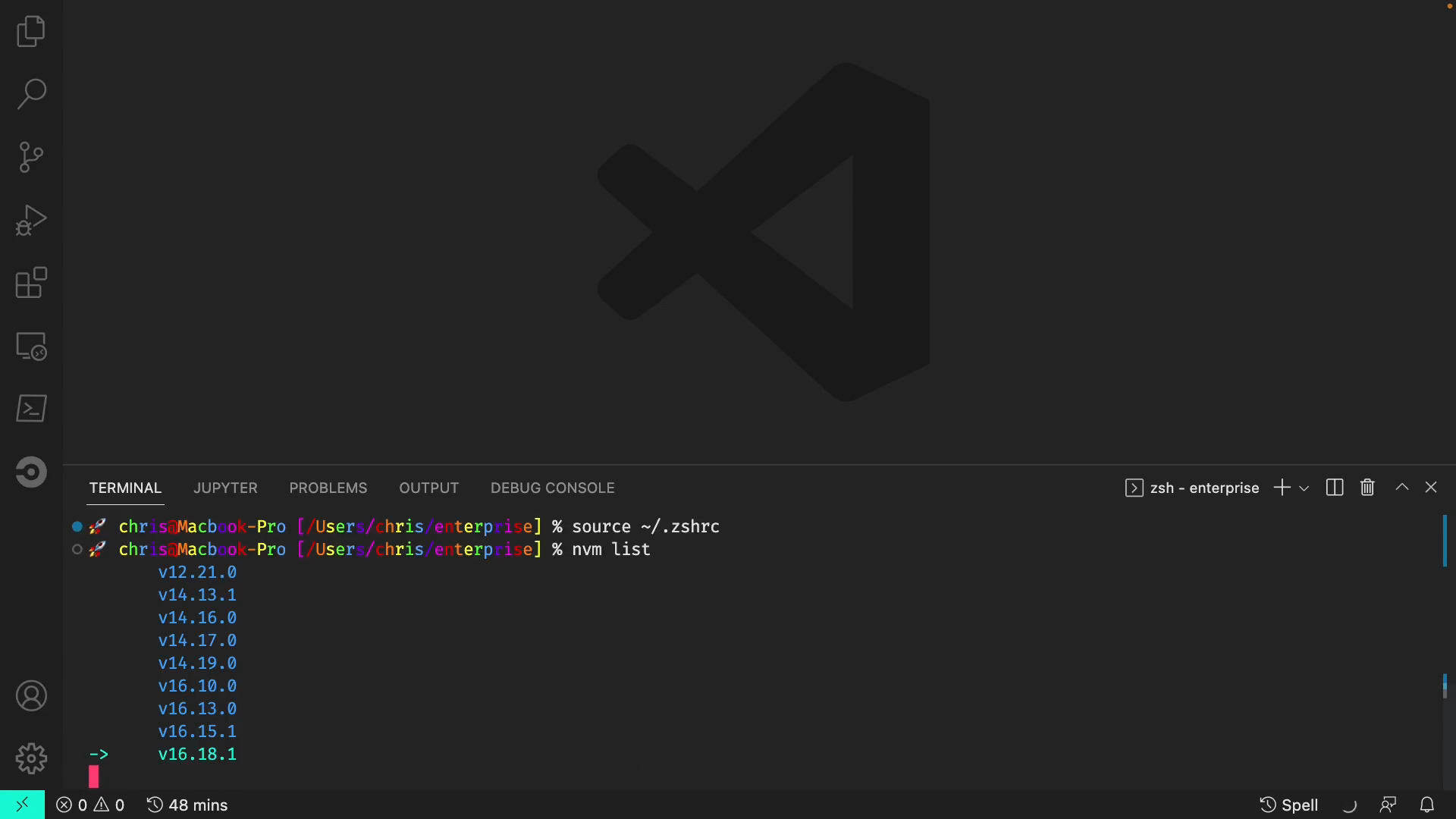
Task: Click version v12.21.0 in the list
Action: pyautogui.click(x=197, y=572)
